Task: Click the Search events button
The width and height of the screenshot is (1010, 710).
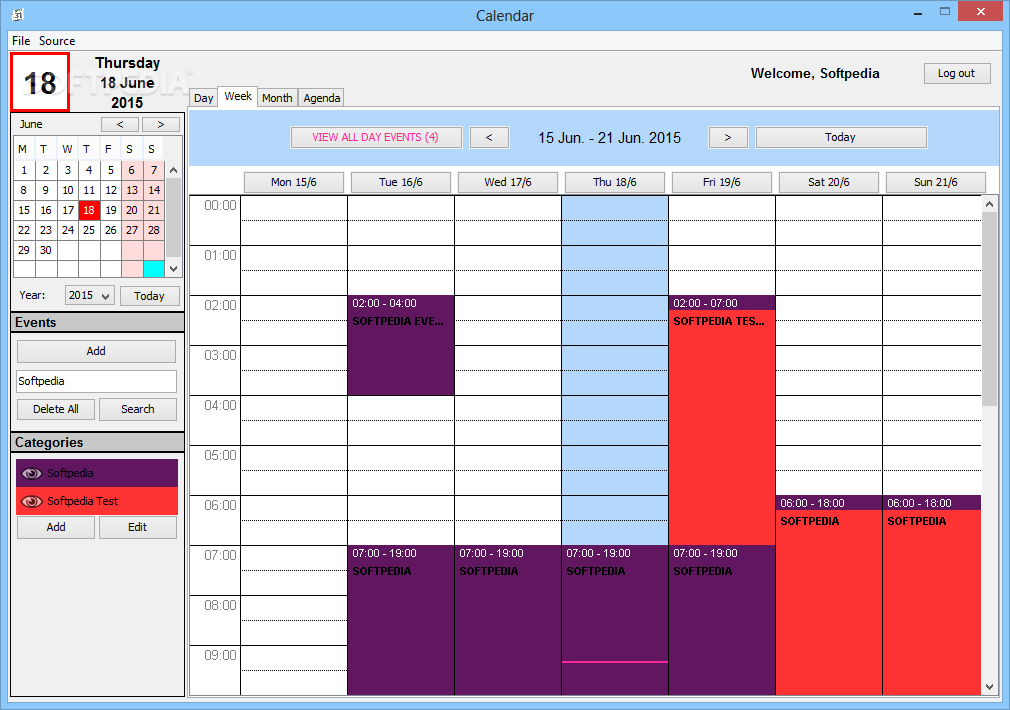Action: tap(138, 409)
